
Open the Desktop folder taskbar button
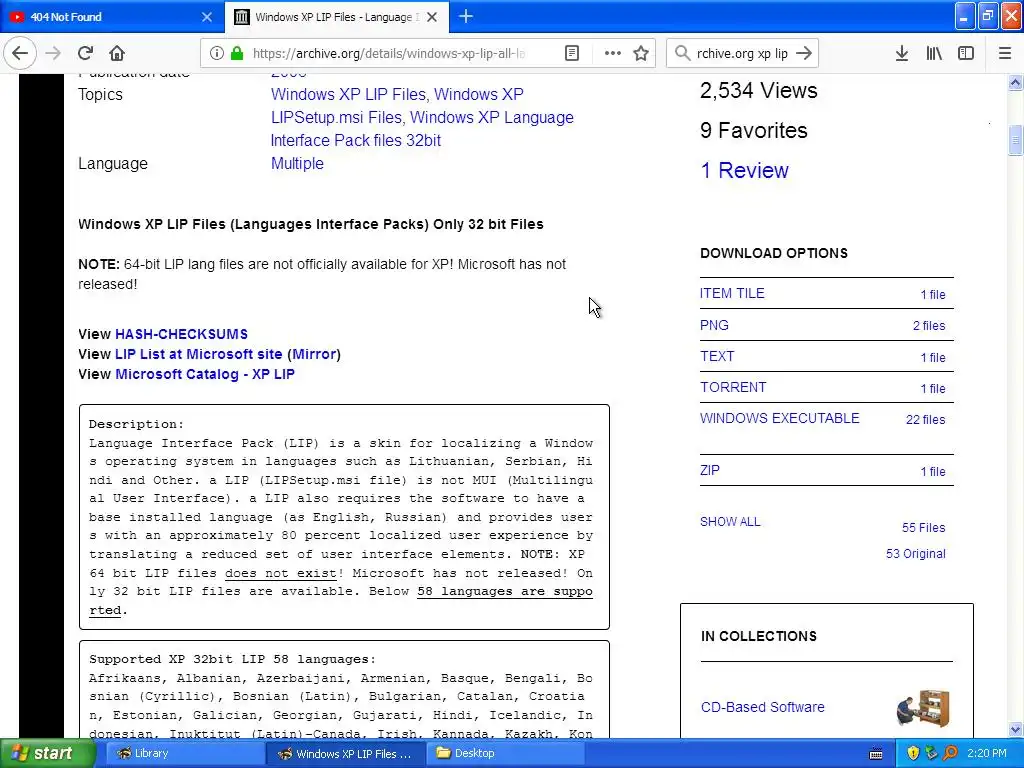coord(504,753)
